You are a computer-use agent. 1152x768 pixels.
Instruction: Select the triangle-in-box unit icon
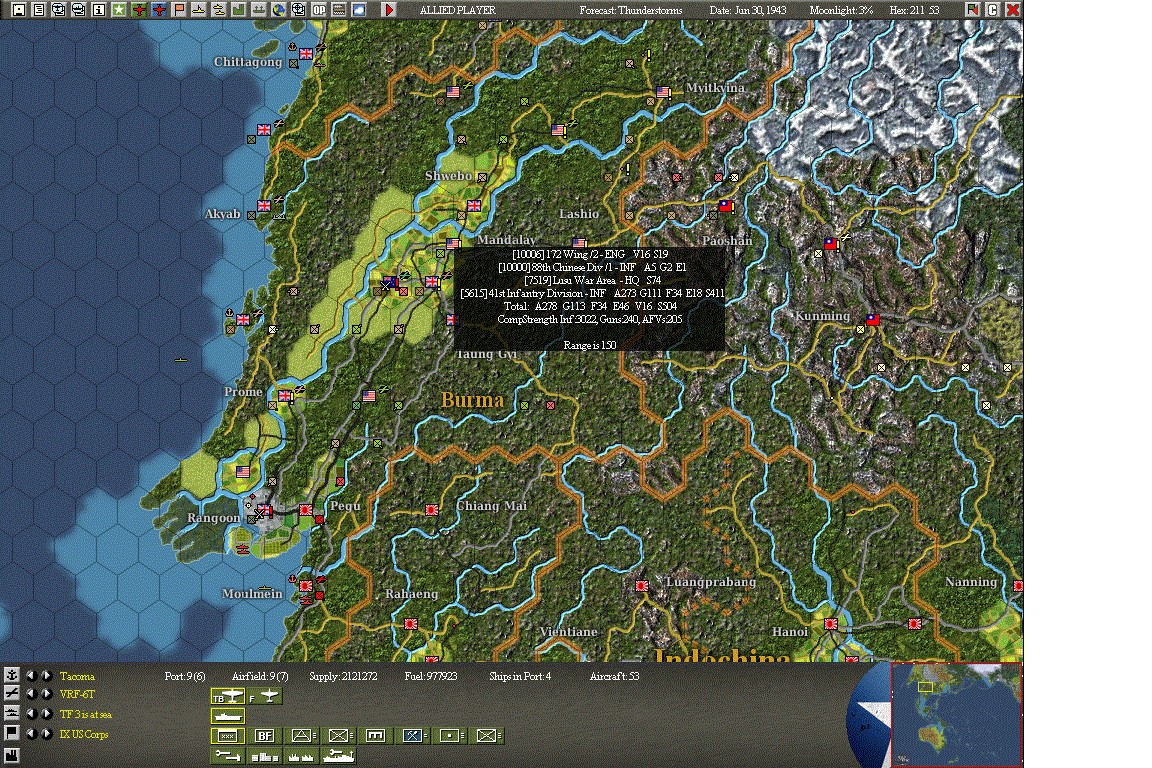click(x=302, y=735)
